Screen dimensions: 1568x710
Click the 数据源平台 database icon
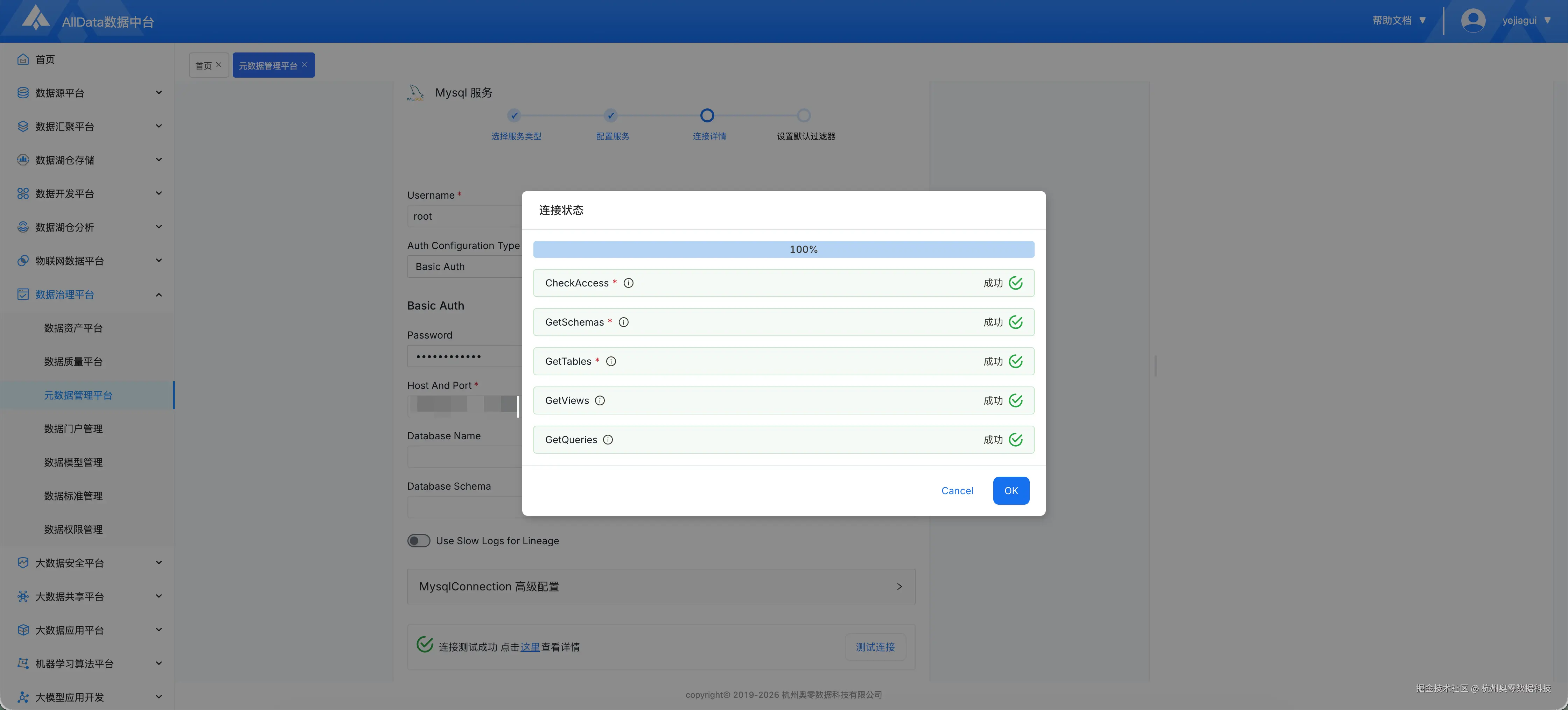coord(23,92)
